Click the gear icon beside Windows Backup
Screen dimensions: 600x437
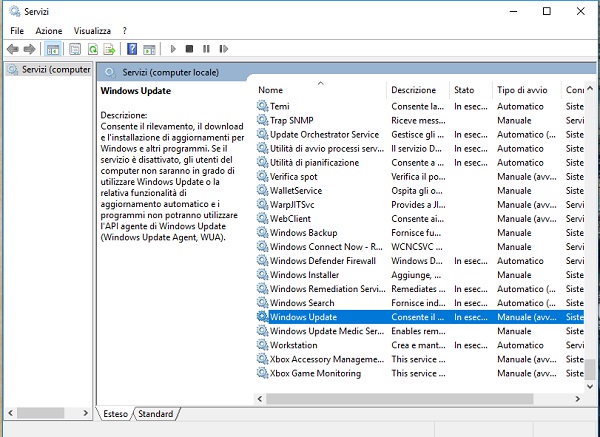262,232
